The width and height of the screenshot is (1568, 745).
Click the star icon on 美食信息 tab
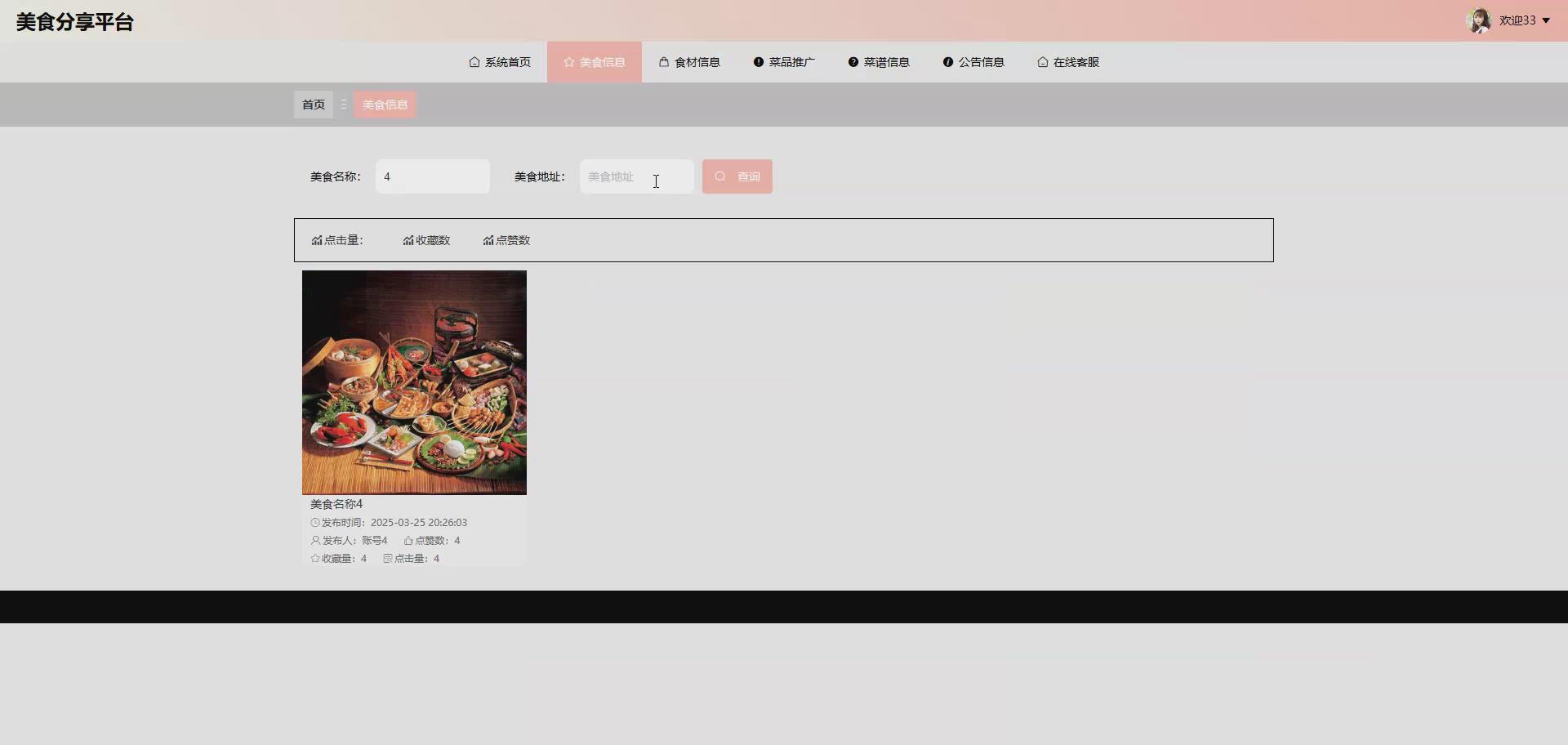(x=568, y=62)
